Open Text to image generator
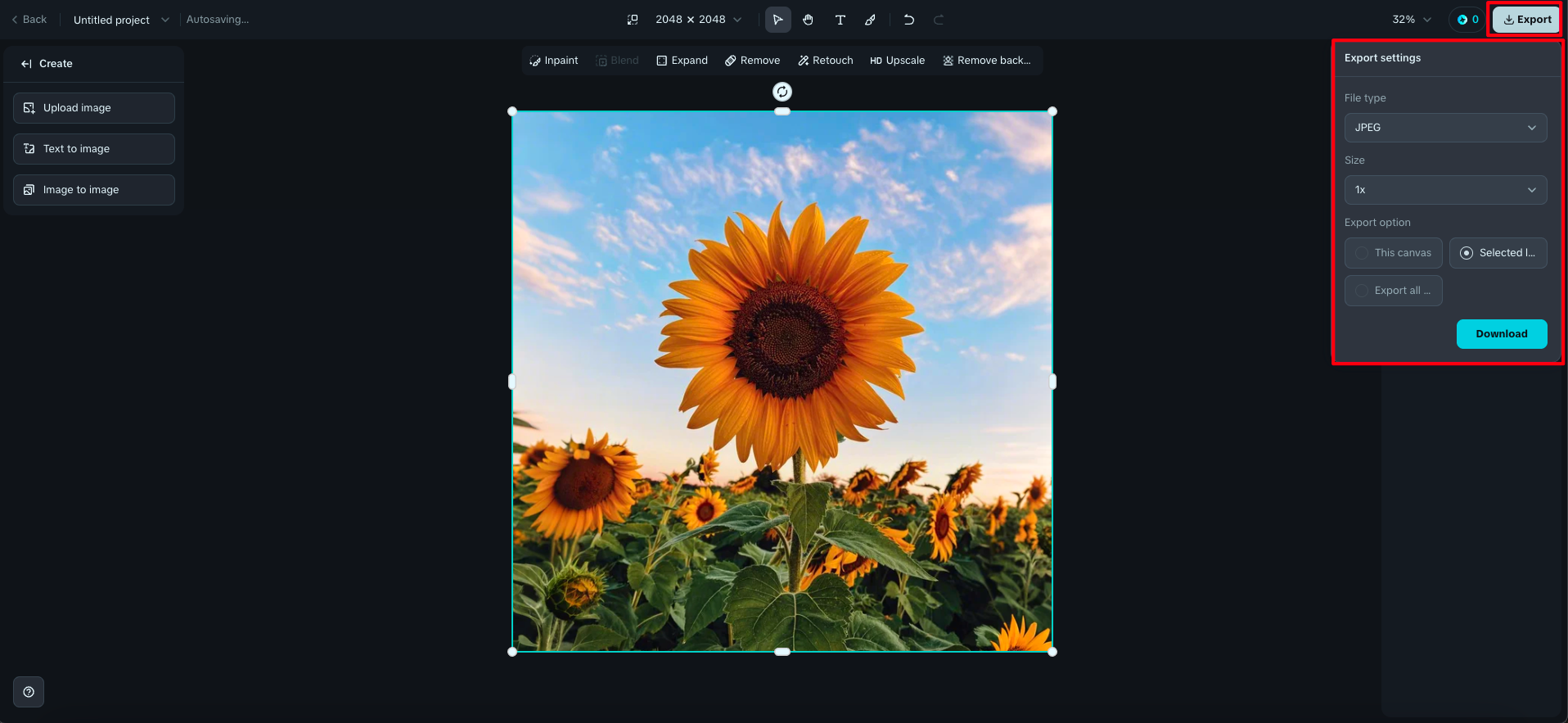Image resolution: width=1568 pixels, height=723 pixels. (x=94, y=149)
